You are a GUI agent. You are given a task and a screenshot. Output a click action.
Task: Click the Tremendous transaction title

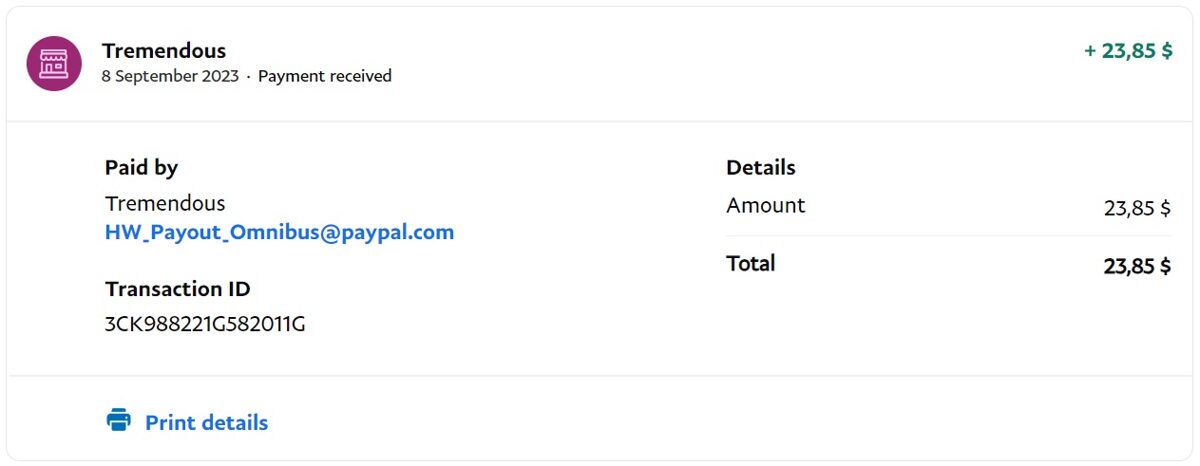(x=164, y=50)
